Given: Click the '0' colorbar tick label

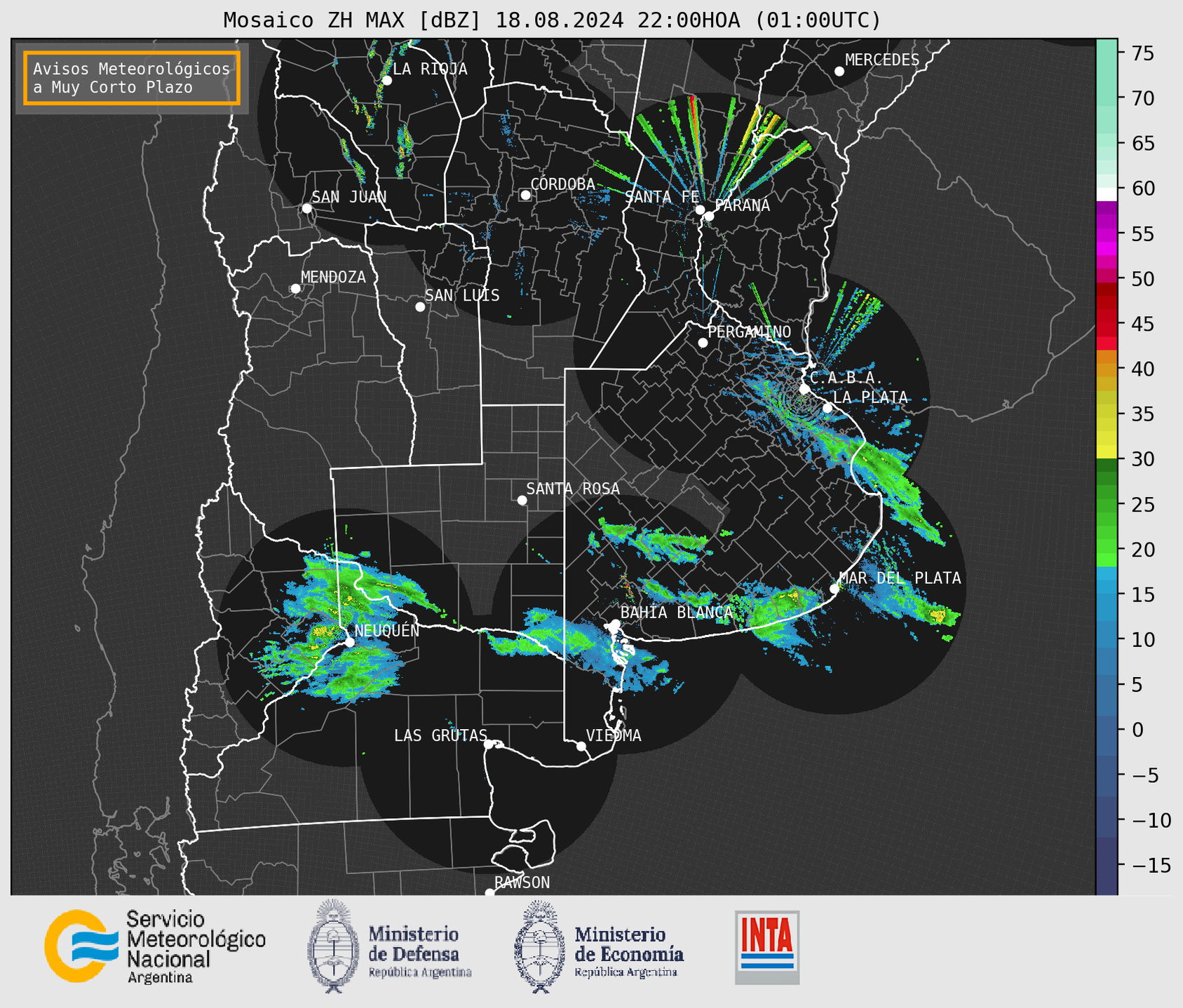Looking at the screenshot, I should click(x=1137, y=730).
